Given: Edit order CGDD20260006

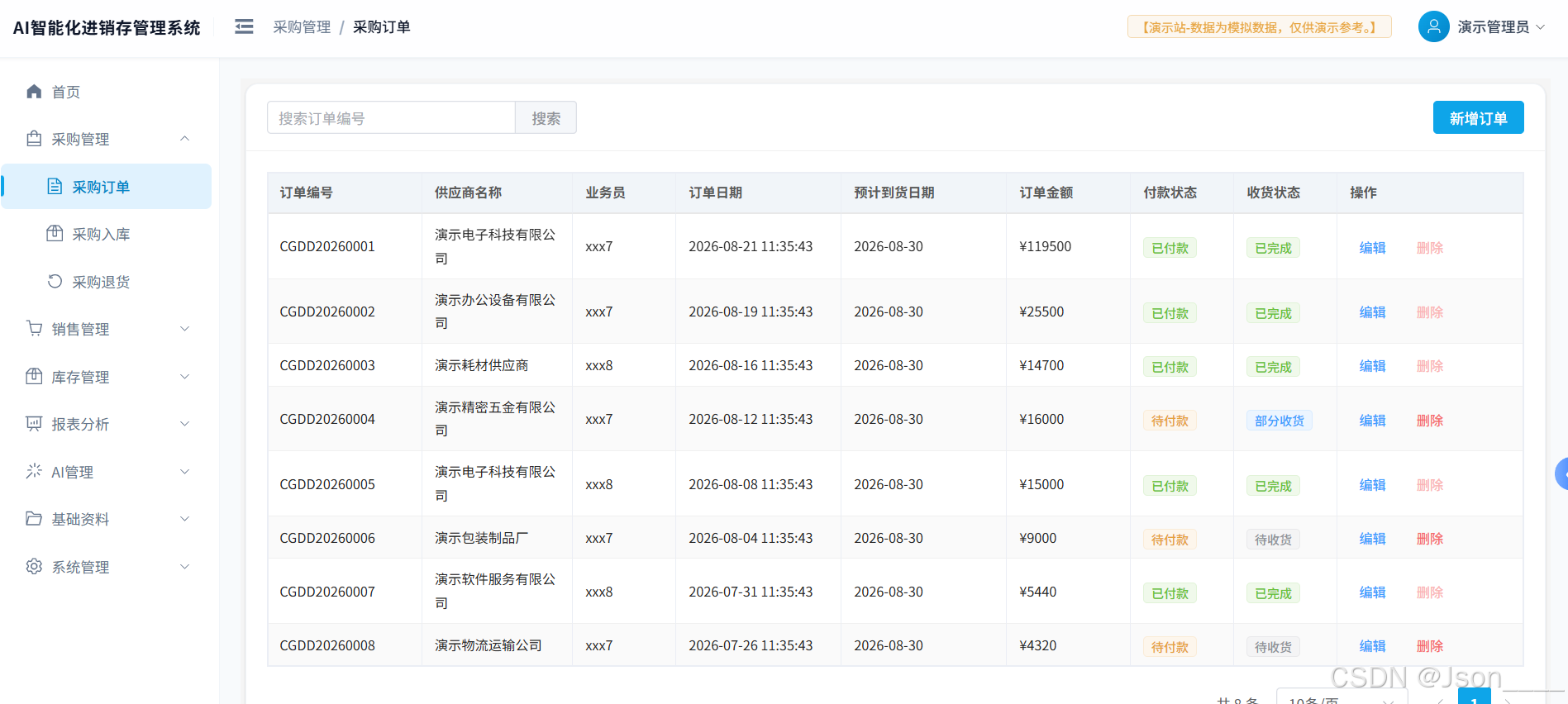Looking at the screenshot, I should coord(1372,539).
